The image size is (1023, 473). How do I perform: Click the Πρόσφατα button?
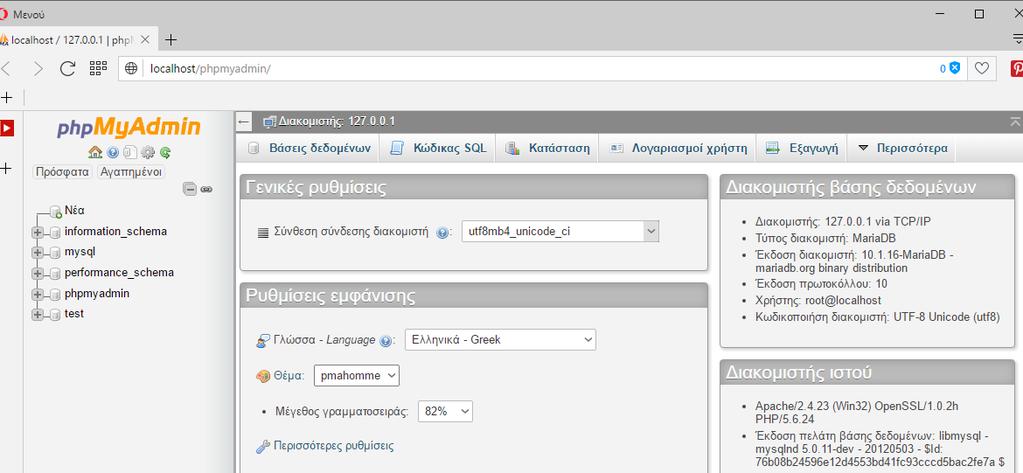pyautogui.click(x=63, y=172)
